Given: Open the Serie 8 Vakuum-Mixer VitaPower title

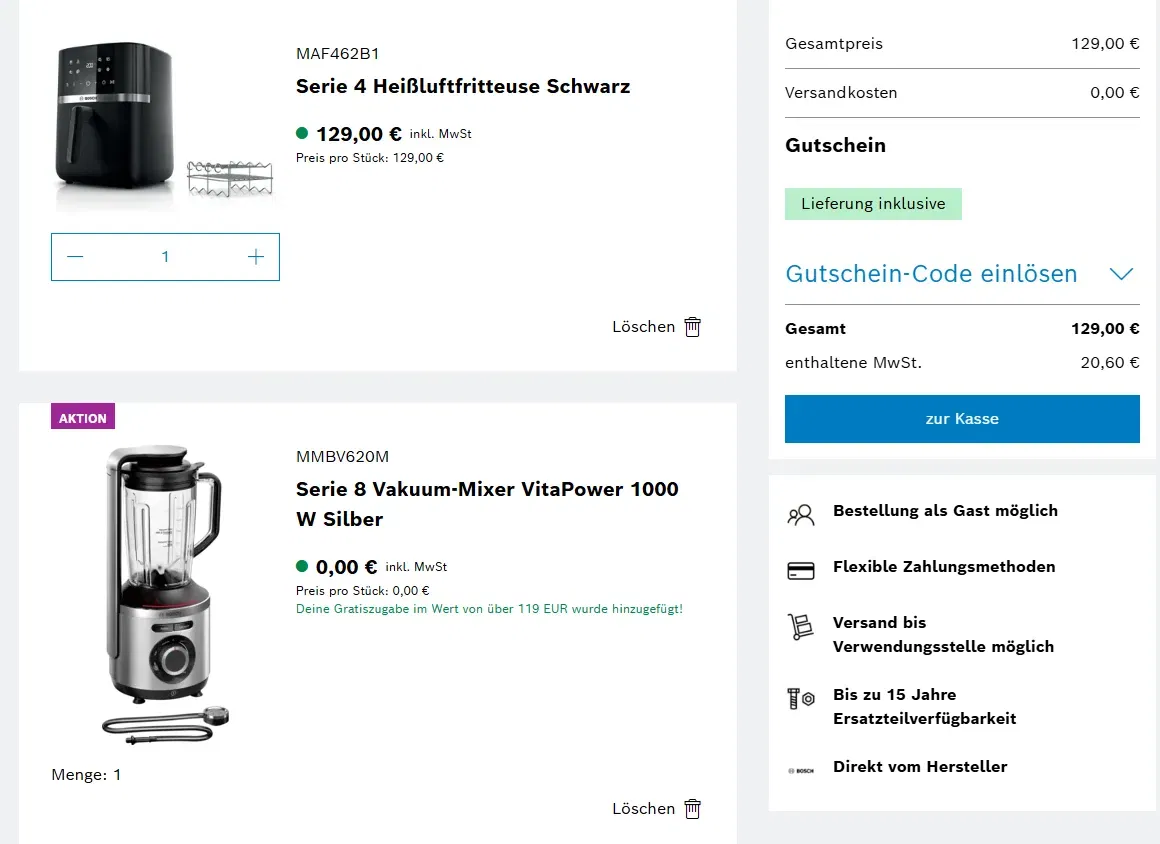Looking at the screenshot, I should click(x=487, y=503).
